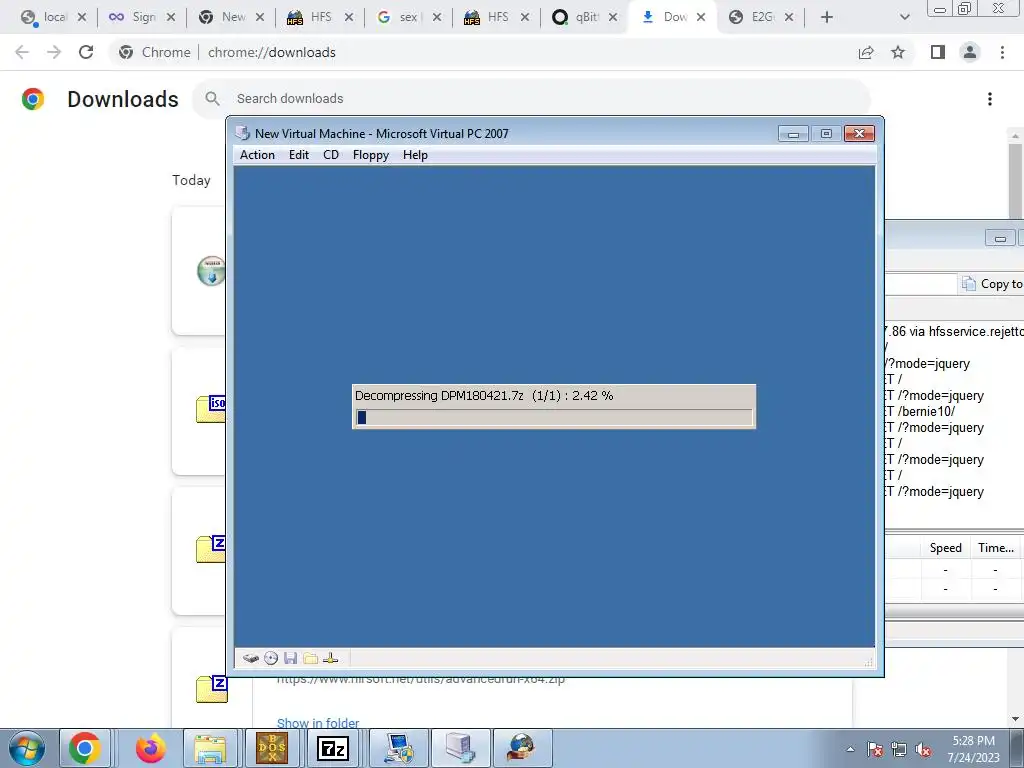The image size is (1024, 768).
Task: Go back with Chrome's back arrow
Action: [x=22, y=52]
